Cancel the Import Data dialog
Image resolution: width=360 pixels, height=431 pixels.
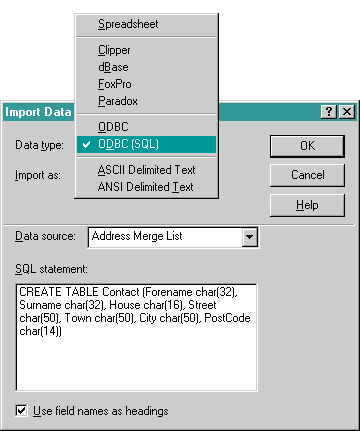[x=307, y=175]
